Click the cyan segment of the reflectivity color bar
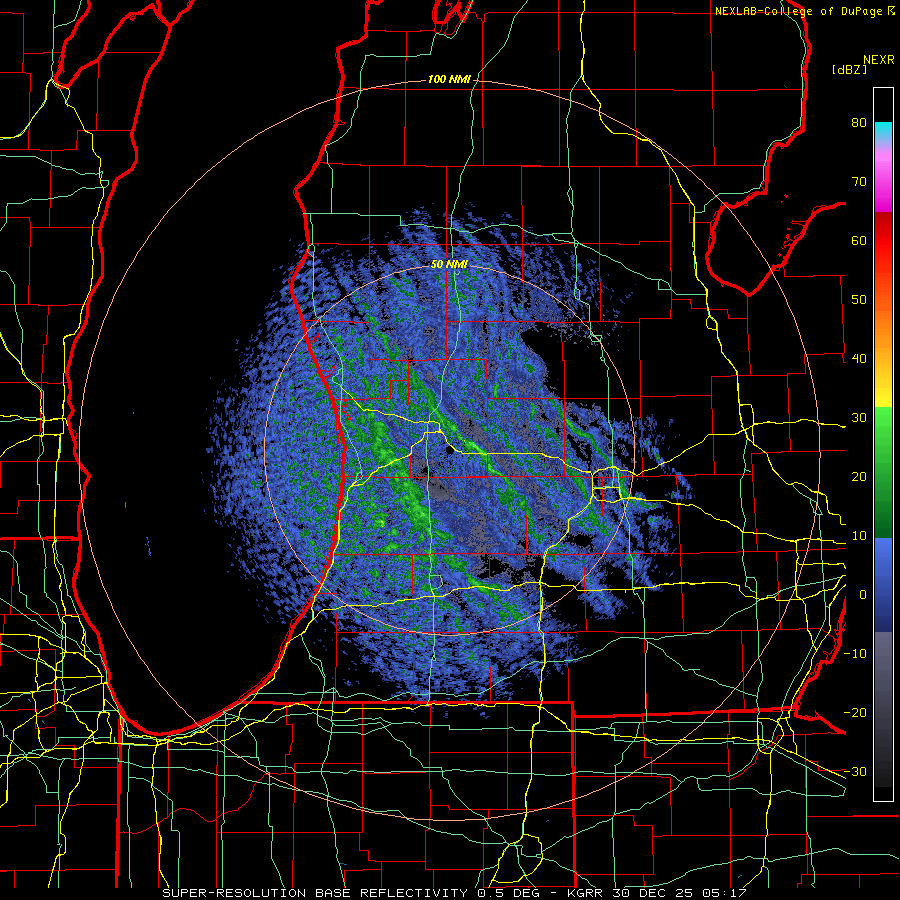900x900 pixels. 883,129
